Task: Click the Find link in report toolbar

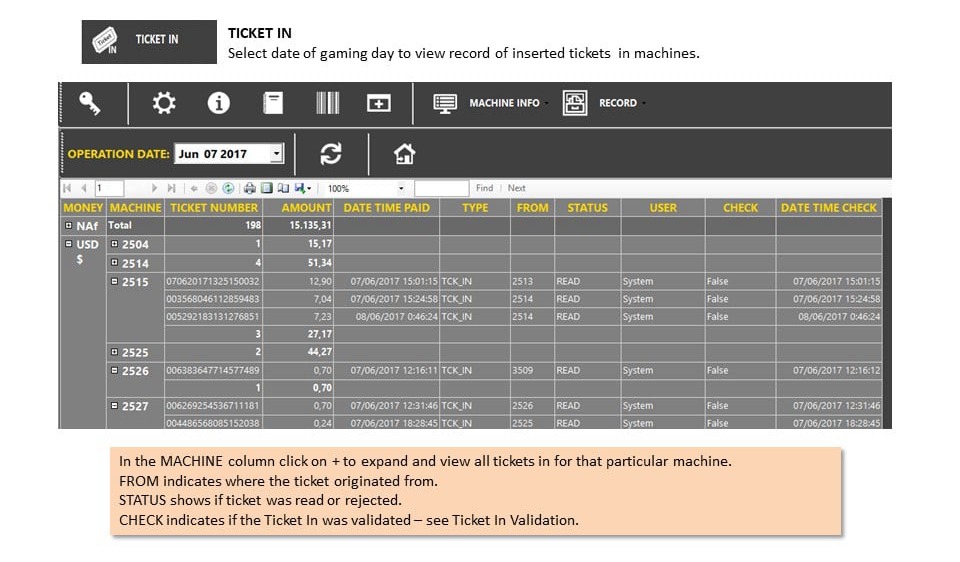Action: coord(484,188)
